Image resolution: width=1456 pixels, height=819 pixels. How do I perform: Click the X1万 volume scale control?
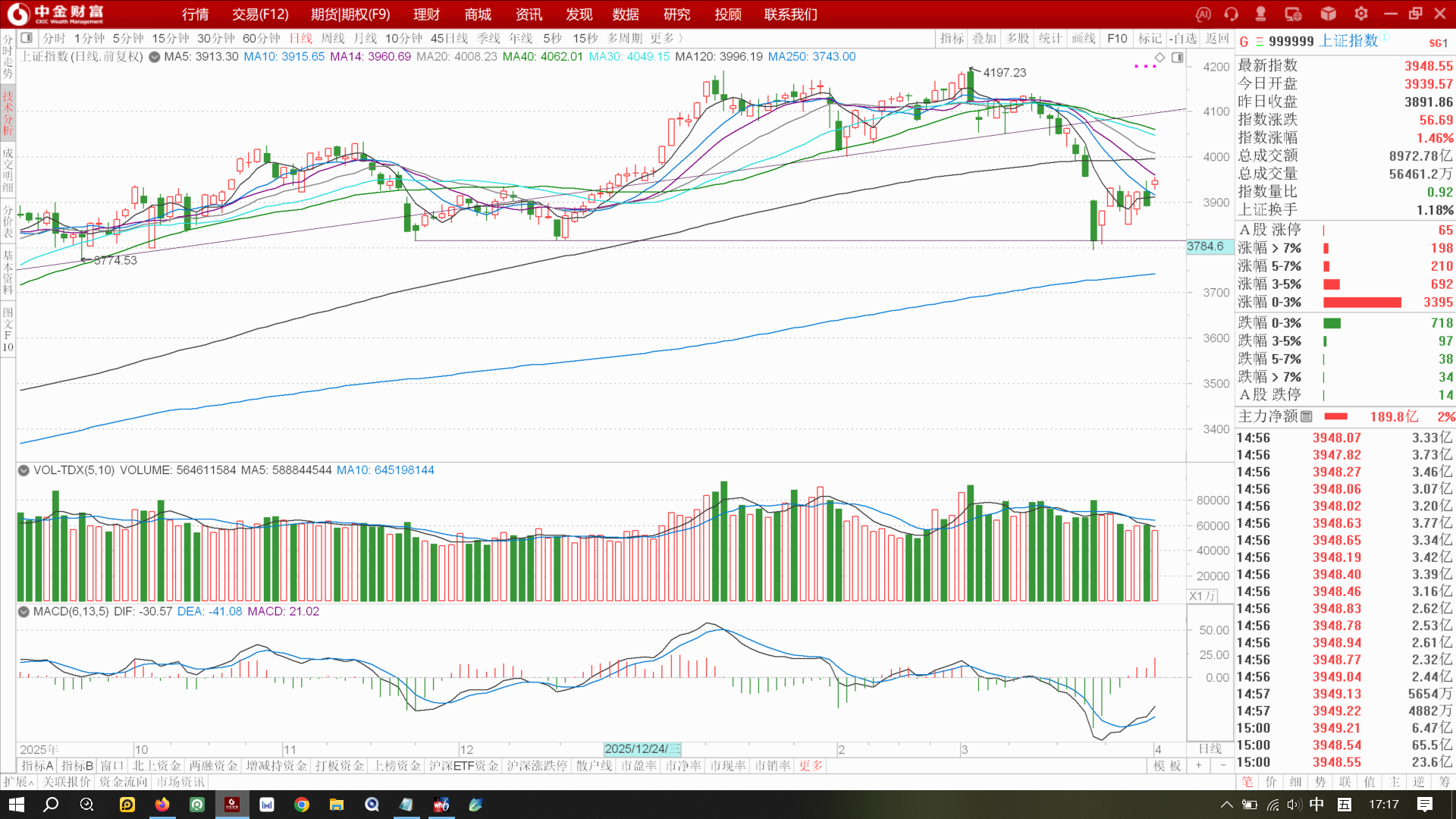pyautogui.click(x=1202, y=596)
